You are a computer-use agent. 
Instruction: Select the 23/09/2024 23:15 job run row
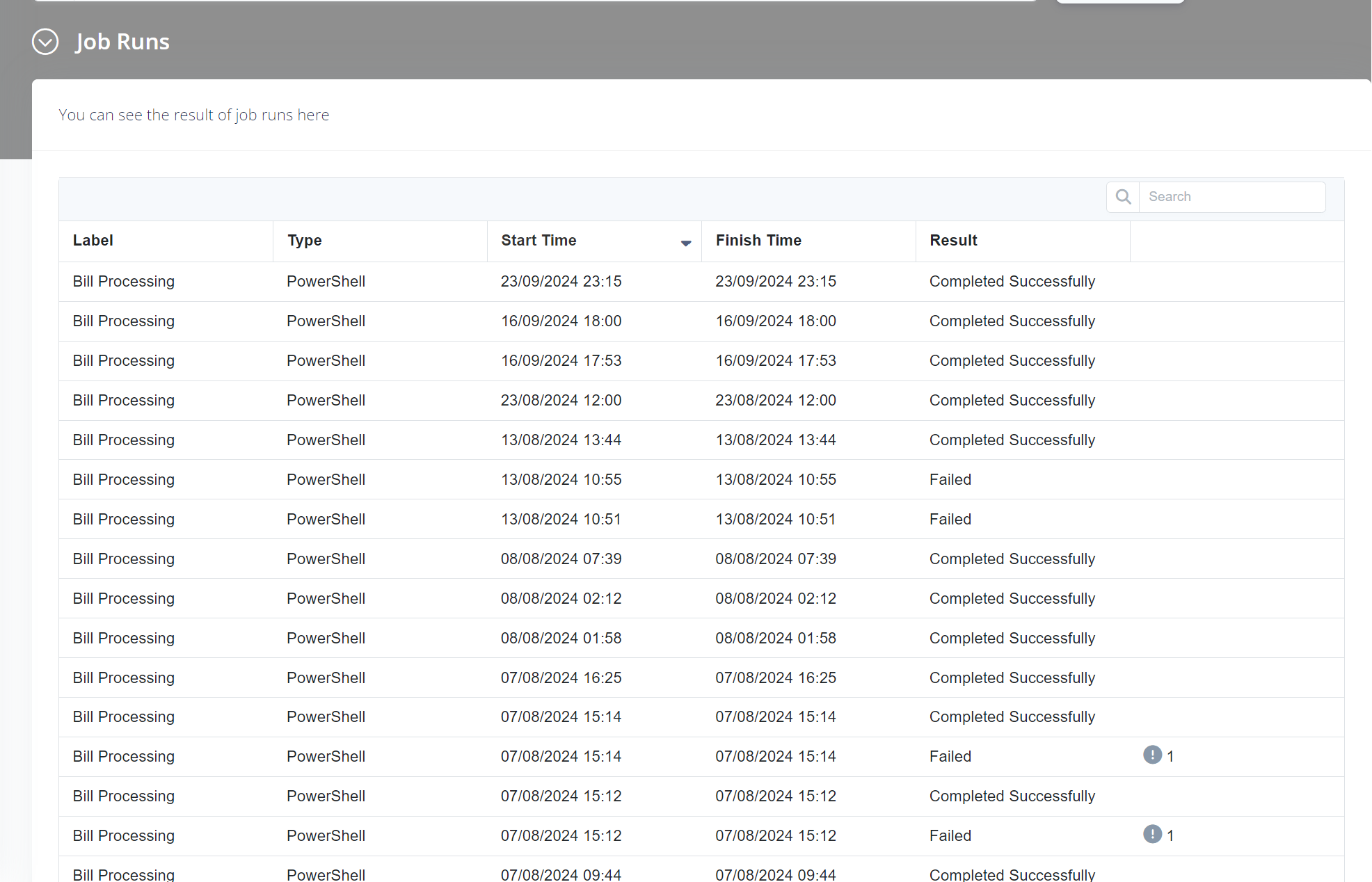tap(561, 282)
